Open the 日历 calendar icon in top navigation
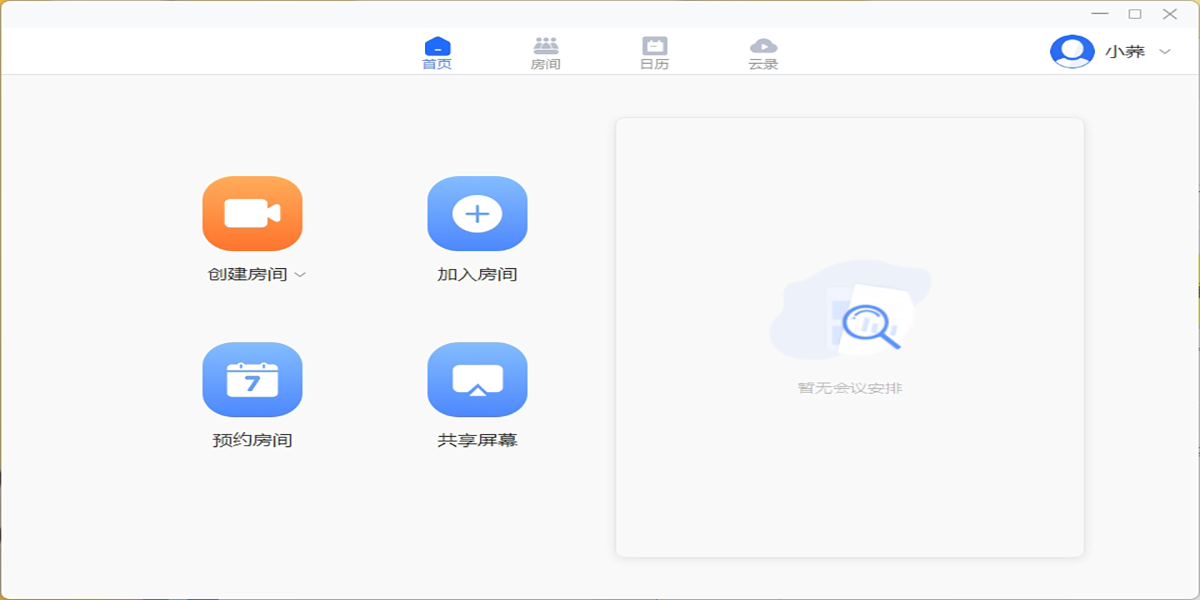This screenshot has width=1200, height=600. pyautogui.click(x=654, y=46)
